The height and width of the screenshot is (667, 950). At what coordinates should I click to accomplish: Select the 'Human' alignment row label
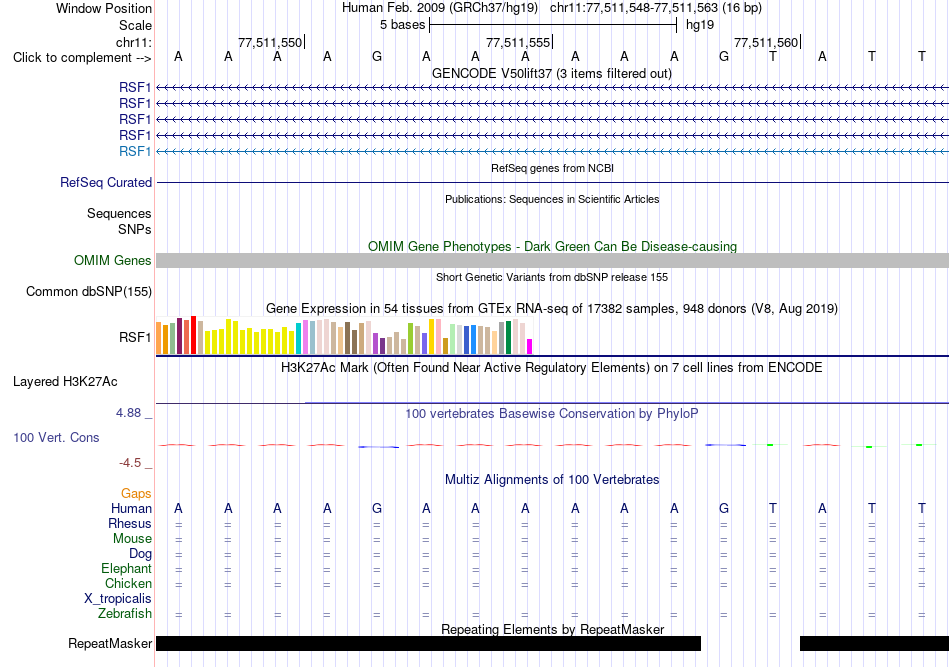coord(131,509)
